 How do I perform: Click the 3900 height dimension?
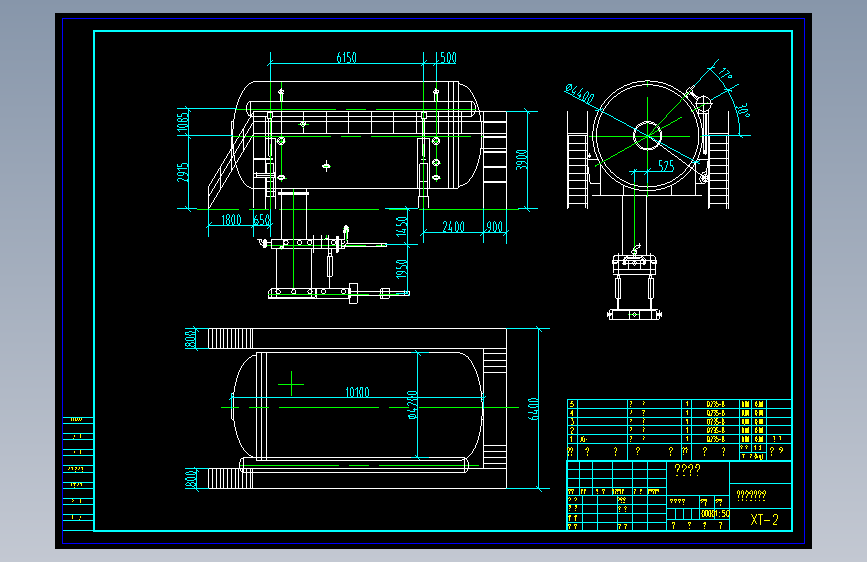pyautogui.click(x=521, y=159)
